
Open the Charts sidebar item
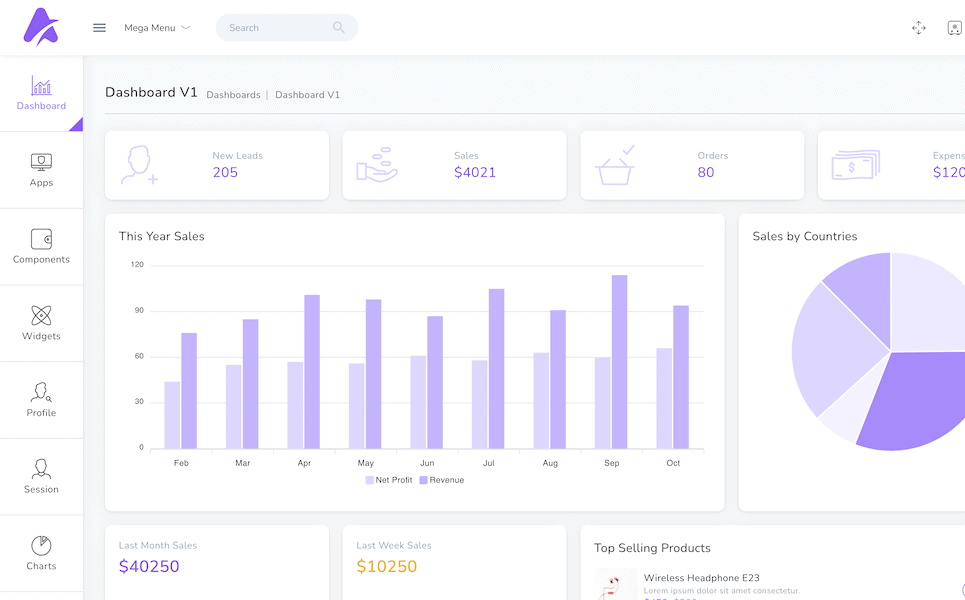click(41, 553)
